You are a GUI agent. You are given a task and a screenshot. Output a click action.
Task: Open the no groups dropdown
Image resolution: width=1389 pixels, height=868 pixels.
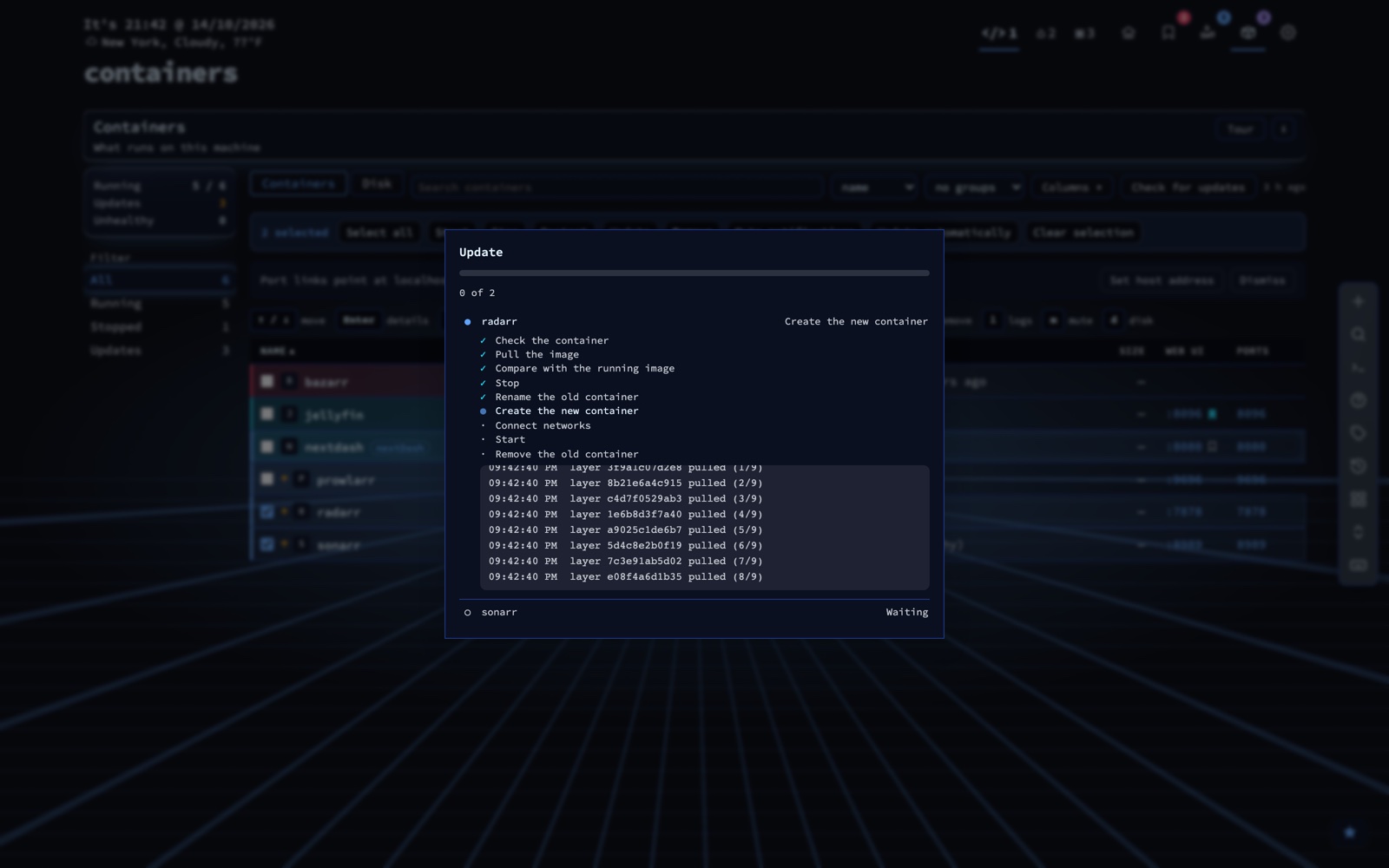pos(974,187)
